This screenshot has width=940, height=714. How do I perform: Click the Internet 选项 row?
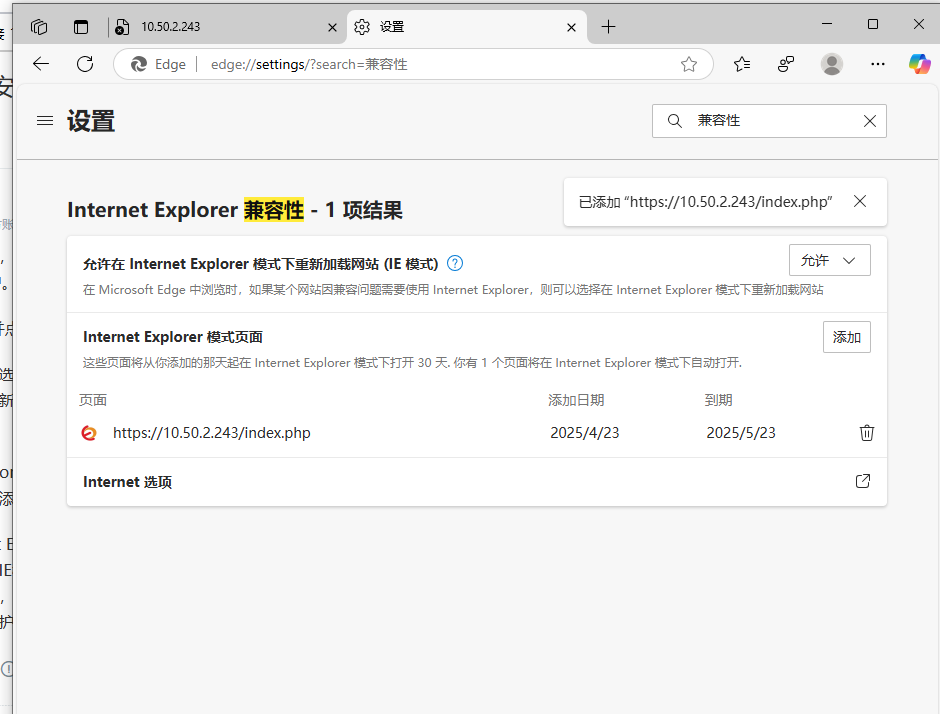477,482
